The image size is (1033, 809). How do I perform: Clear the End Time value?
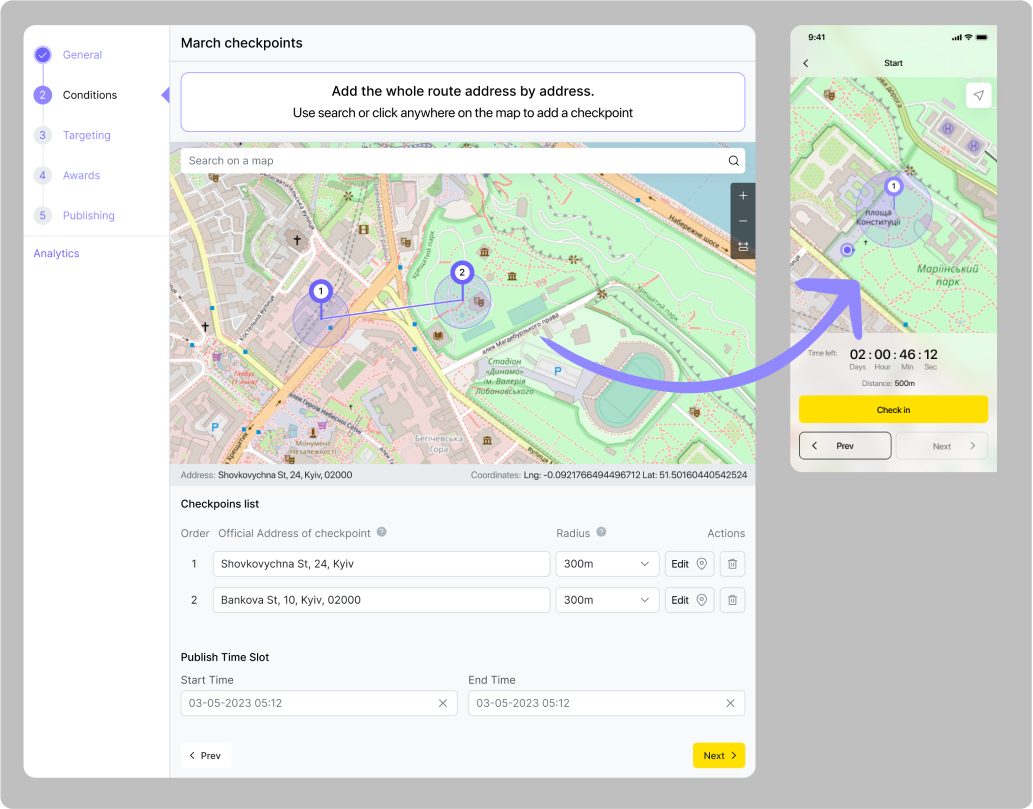pos(730,703)
